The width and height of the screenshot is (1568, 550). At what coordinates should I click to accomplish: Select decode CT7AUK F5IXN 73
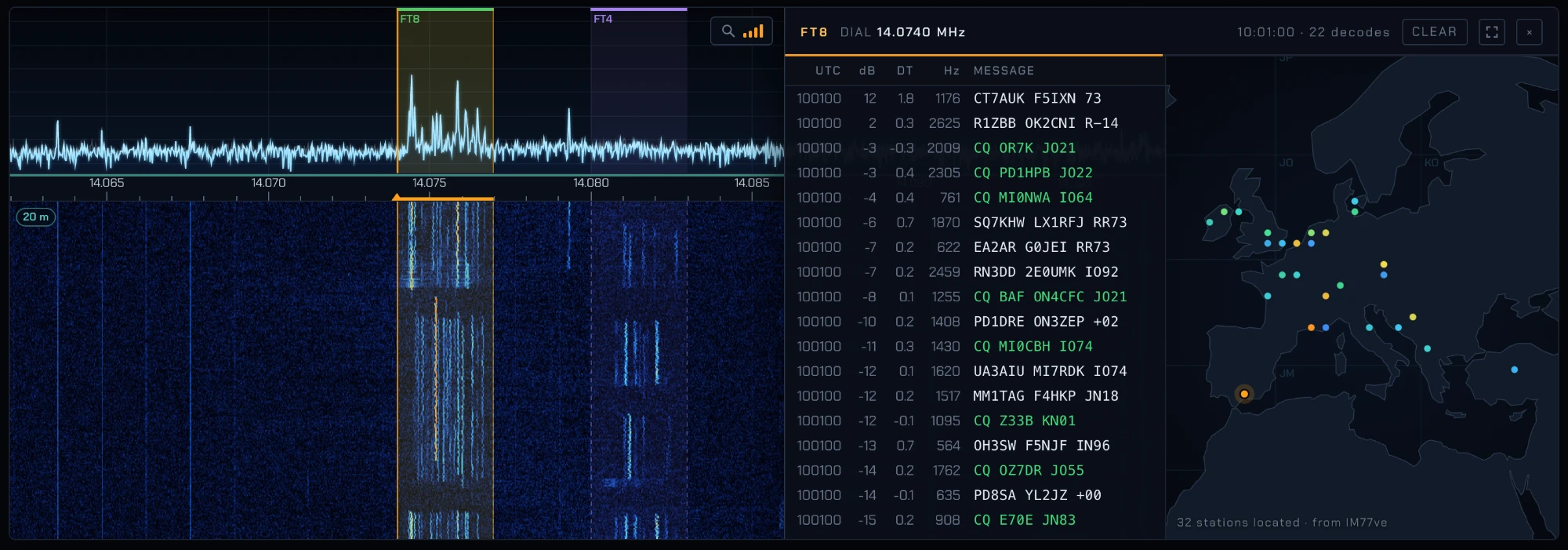(974, 98)
